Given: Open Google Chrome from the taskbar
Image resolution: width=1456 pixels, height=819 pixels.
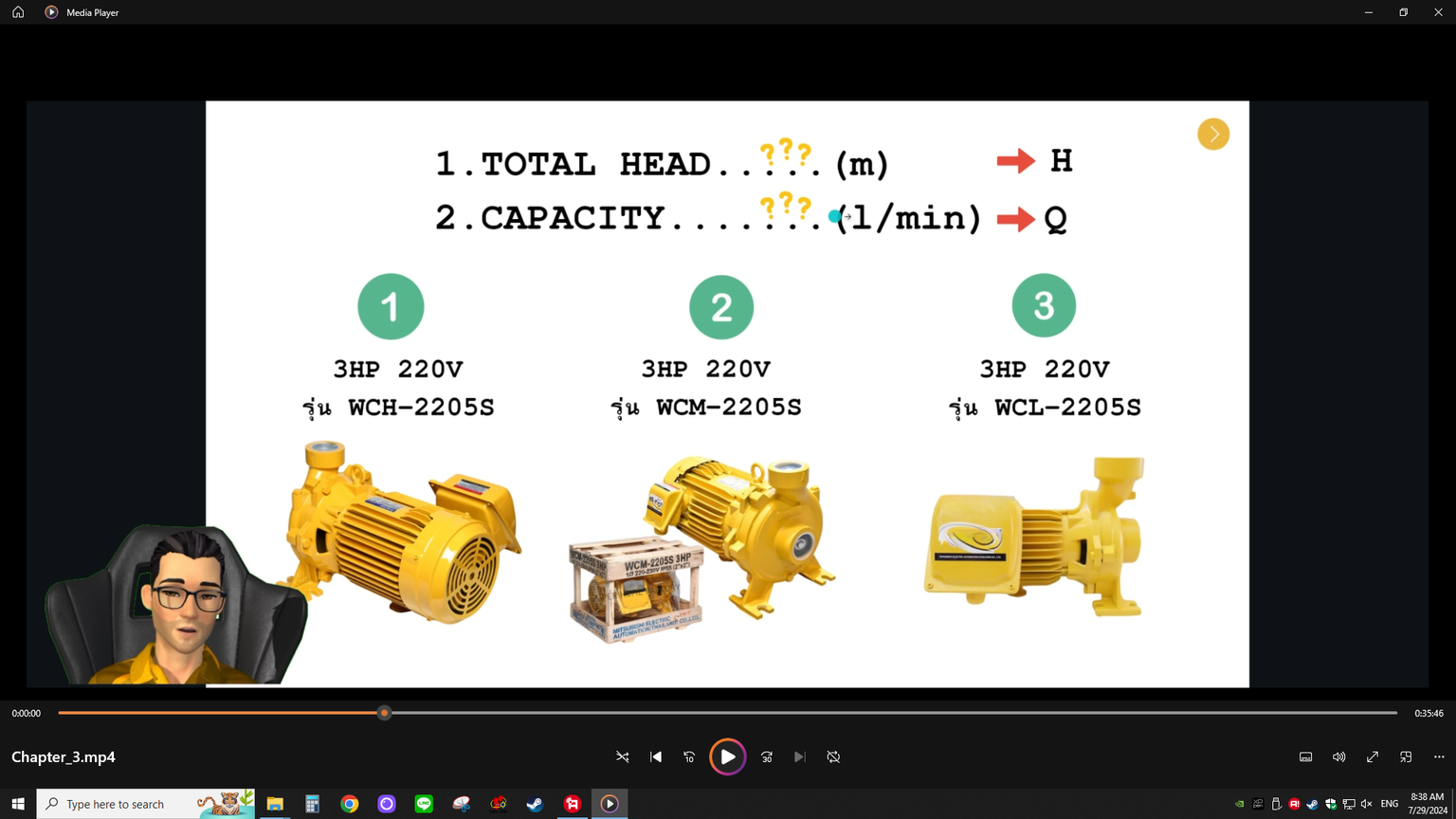Looking at the screenshot, I should tap(350, 804).
